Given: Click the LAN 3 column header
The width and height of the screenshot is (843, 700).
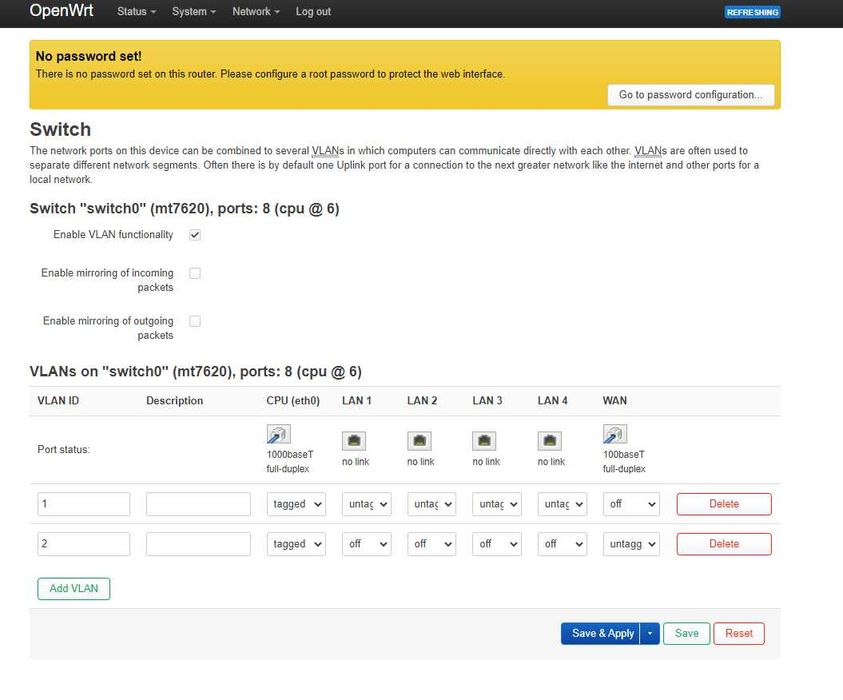Looking at the screenshot, I should pyautogui.click(x=487, y=401).
